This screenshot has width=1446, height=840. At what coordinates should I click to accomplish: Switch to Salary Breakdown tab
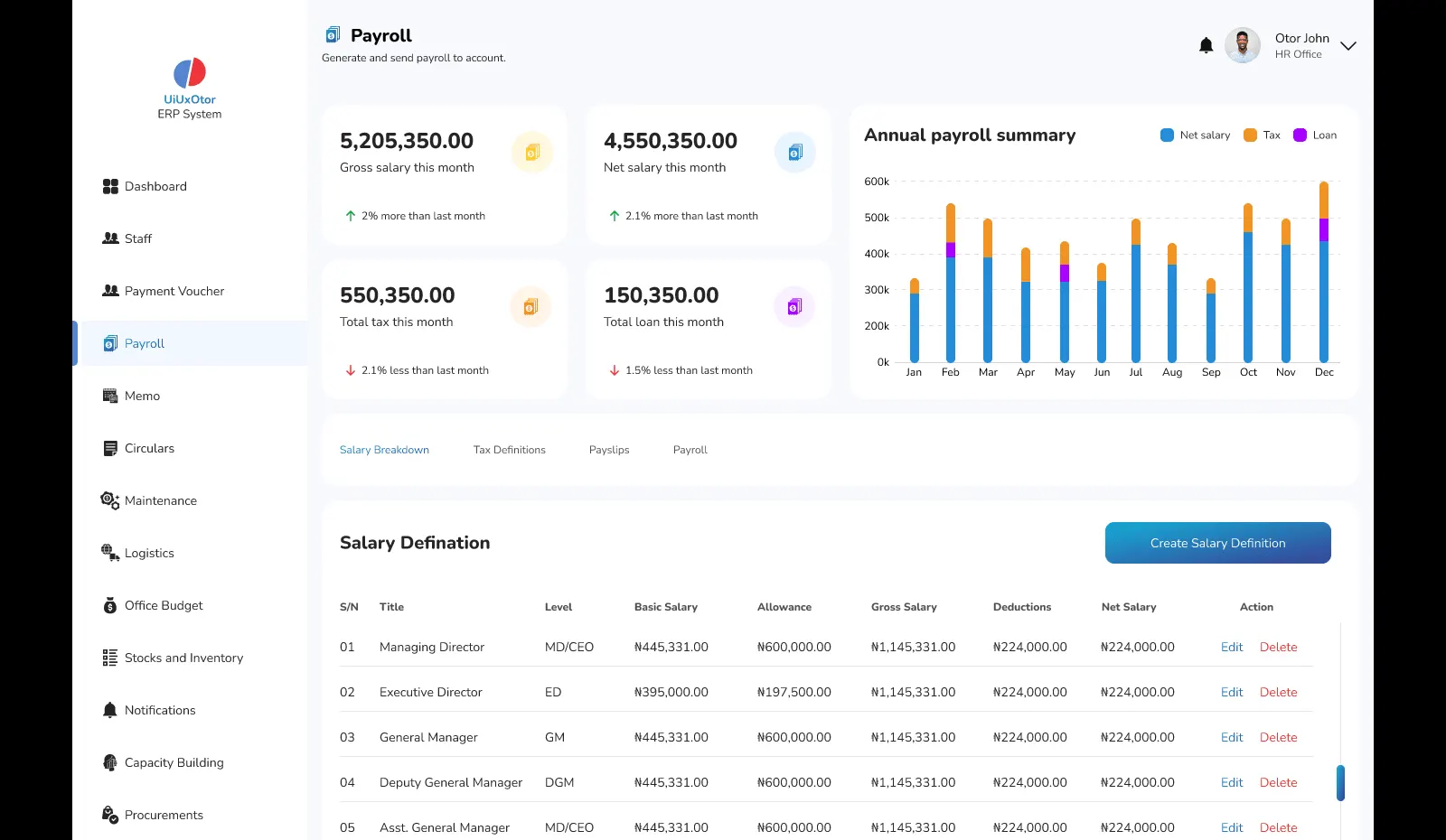pos(384,450)
